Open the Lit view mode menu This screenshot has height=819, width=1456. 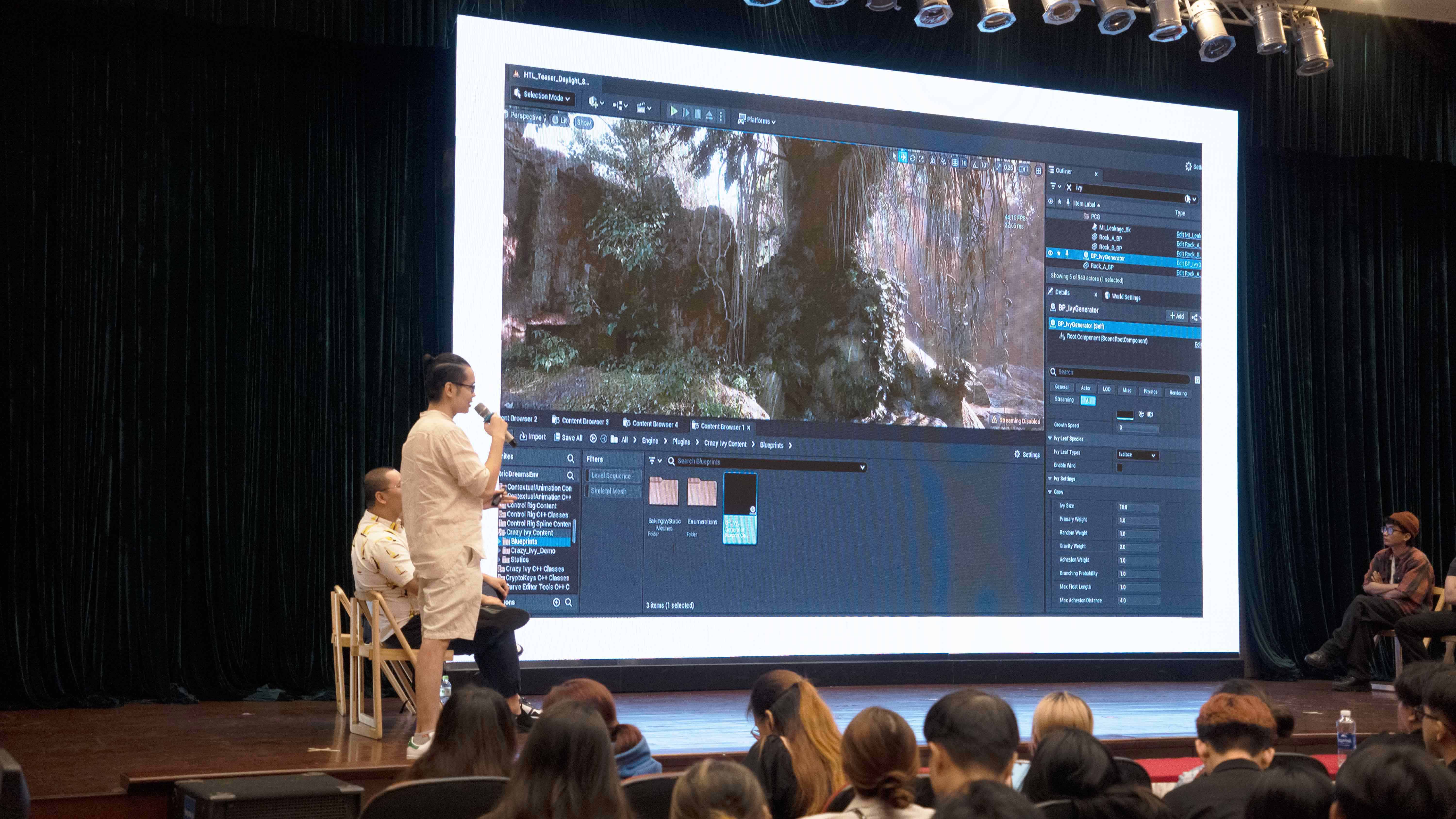point(560,120)
